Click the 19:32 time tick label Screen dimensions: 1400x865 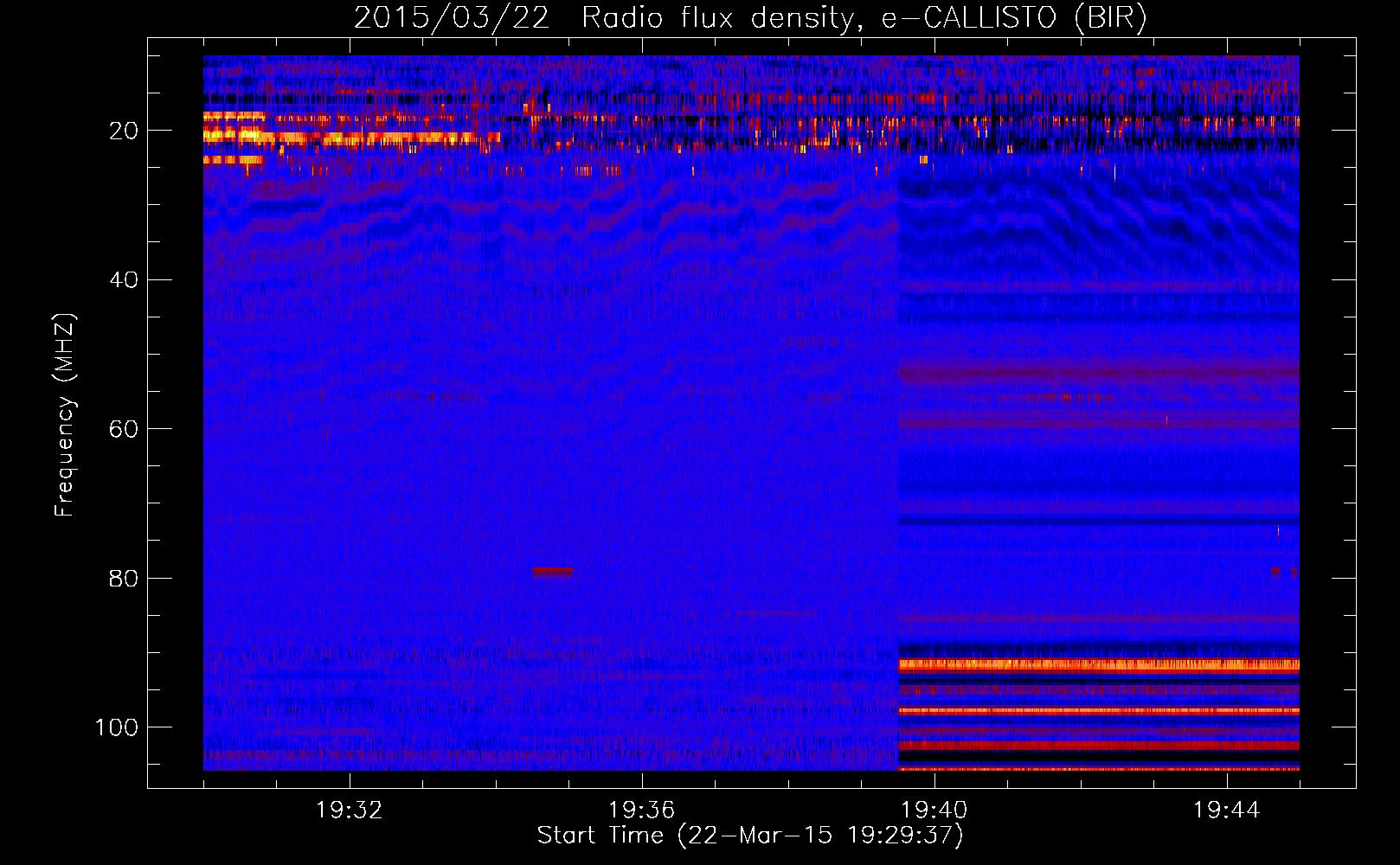[350, 811]
